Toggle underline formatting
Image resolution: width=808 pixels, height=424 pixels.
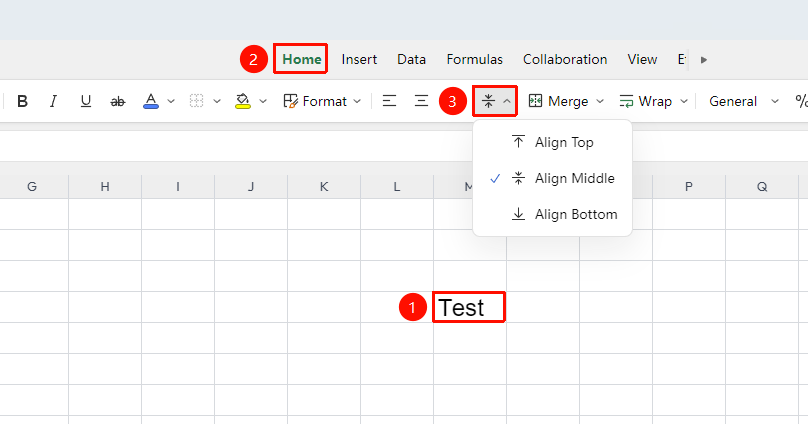(x=86, y=101)
